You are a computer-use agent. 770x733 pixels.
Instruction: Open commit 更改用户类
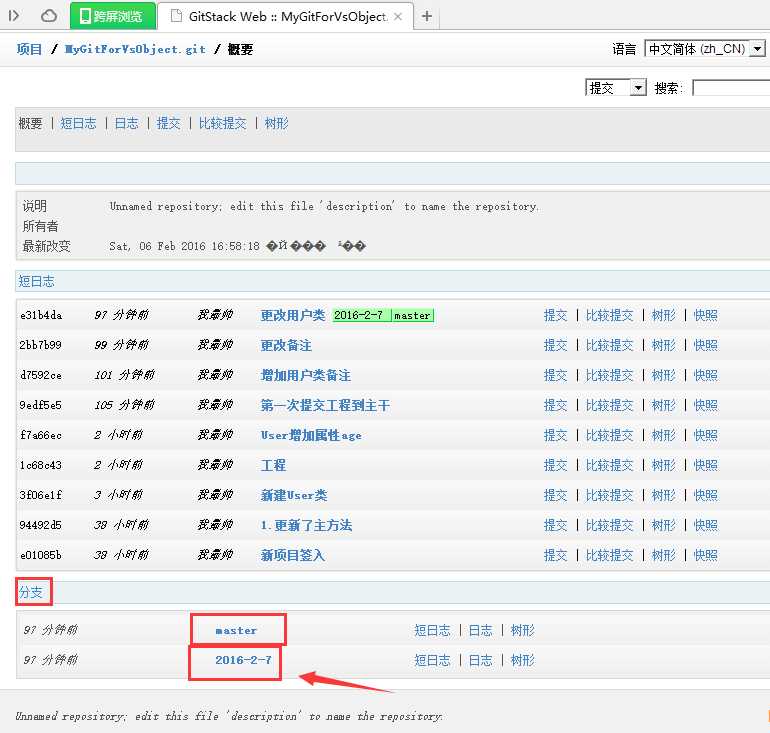point(293,315)
